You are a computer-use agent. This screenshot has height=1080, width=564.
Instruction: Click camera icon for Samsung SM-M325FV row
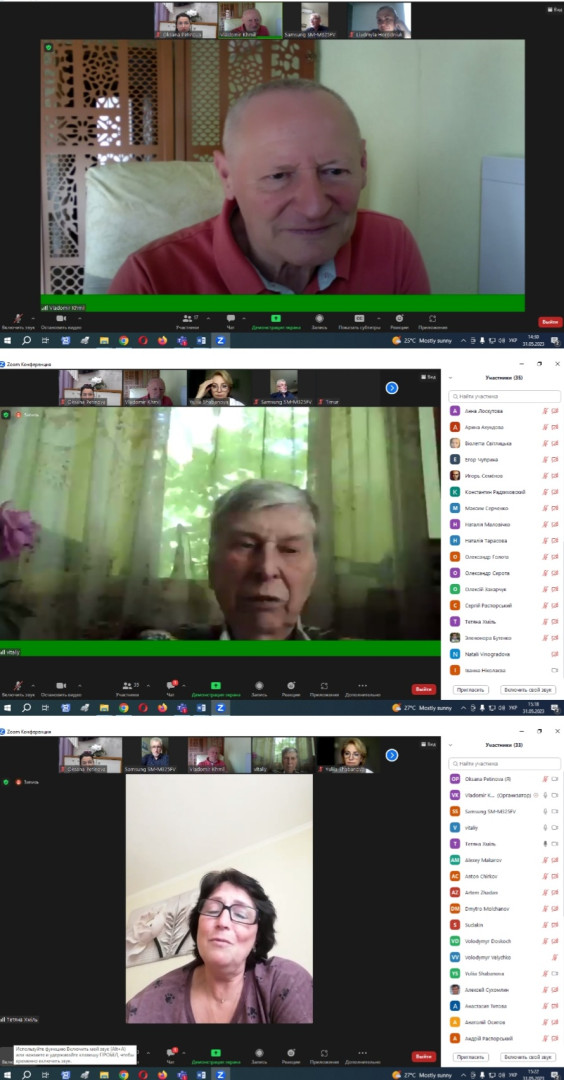point(554,811)
